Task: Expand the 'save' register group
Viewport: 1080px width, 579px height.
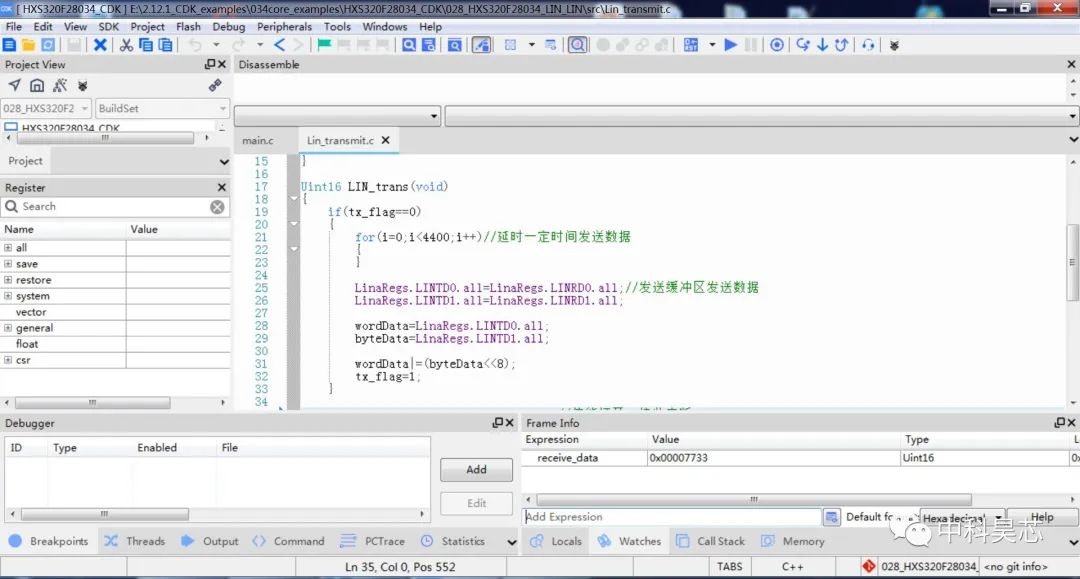Action: click(8, 264)
